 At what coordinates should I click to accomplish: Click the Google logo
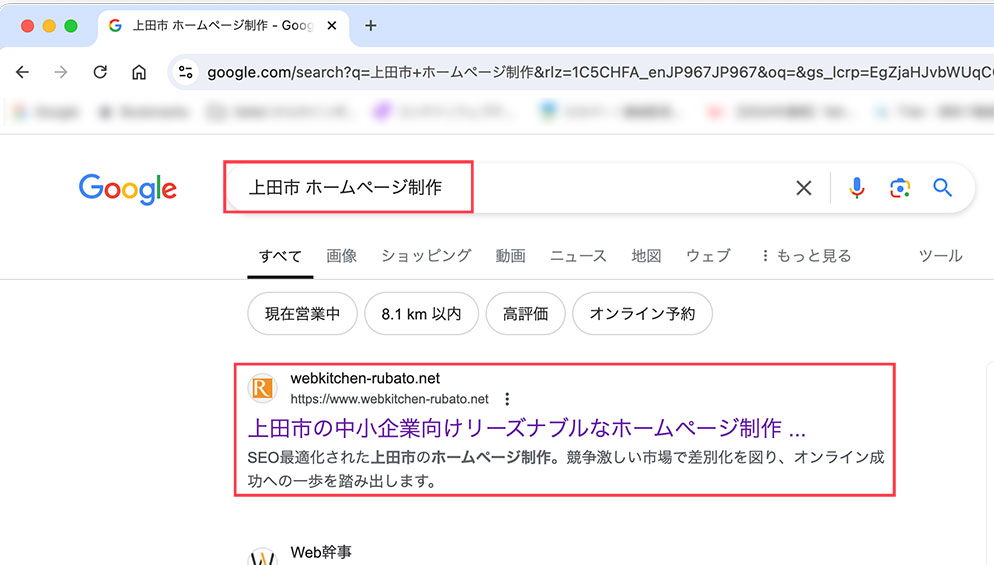[128, 189]
